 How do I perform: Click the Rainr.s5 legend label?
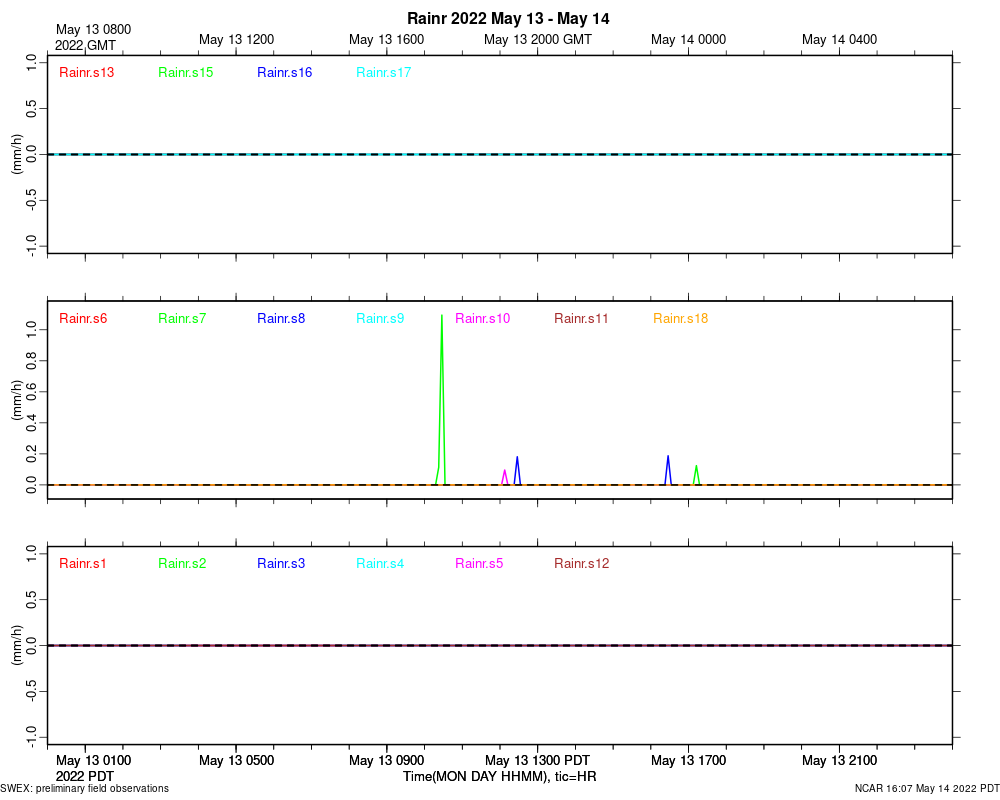pyautogui.click(x=479, y=563)
